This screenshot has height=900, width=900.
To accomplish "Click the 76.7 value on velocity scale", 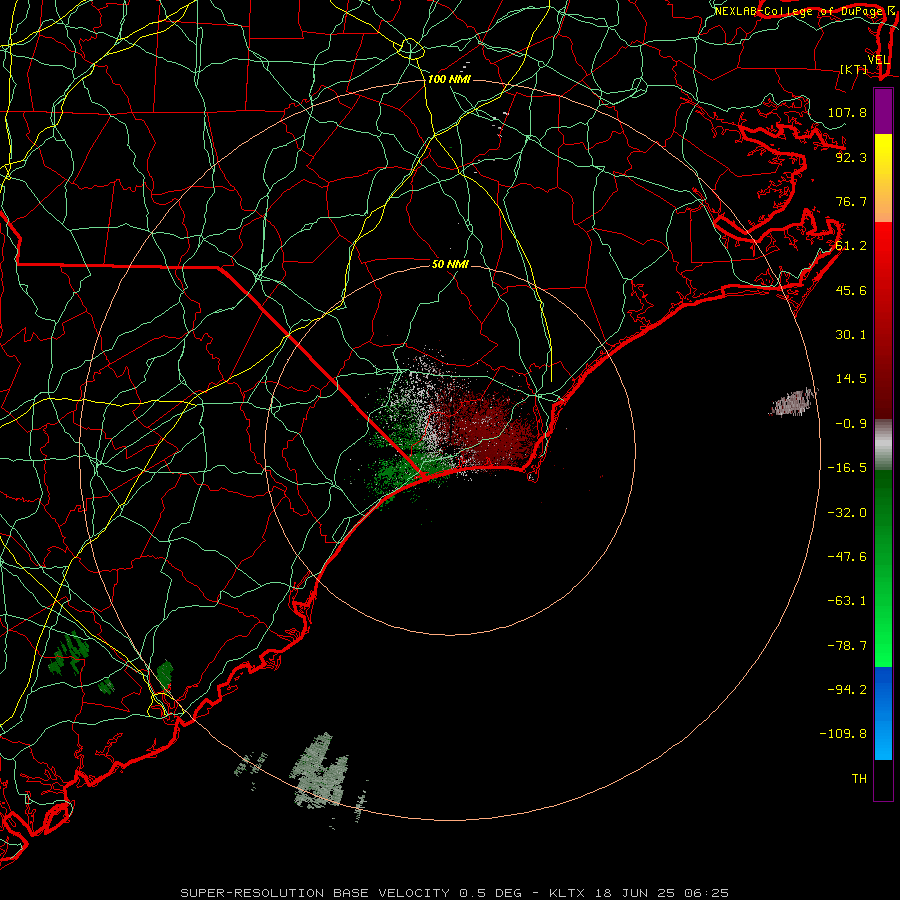I will (851, 201).
